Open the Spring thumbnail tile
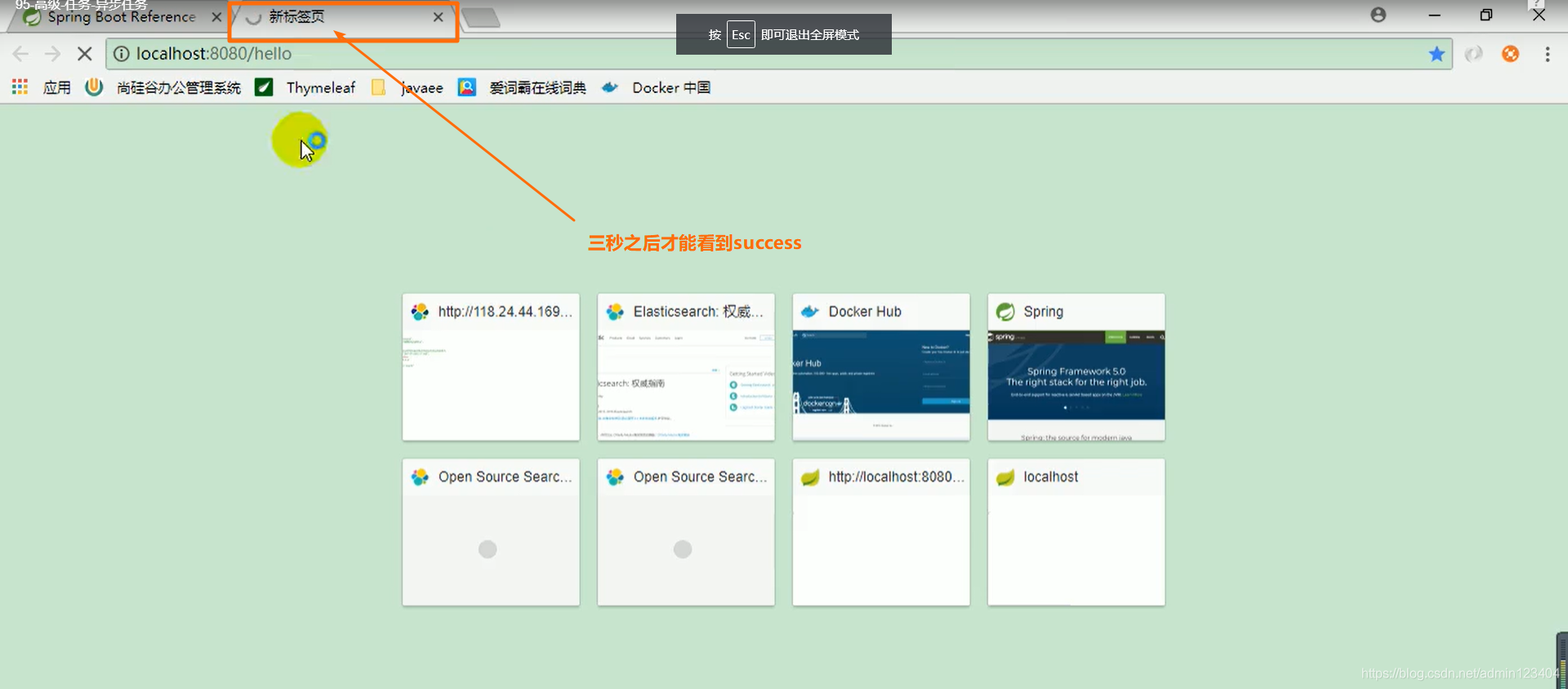Image resolution: width=1568 pixels, height=689 pixels. (x=1076, y=367)
